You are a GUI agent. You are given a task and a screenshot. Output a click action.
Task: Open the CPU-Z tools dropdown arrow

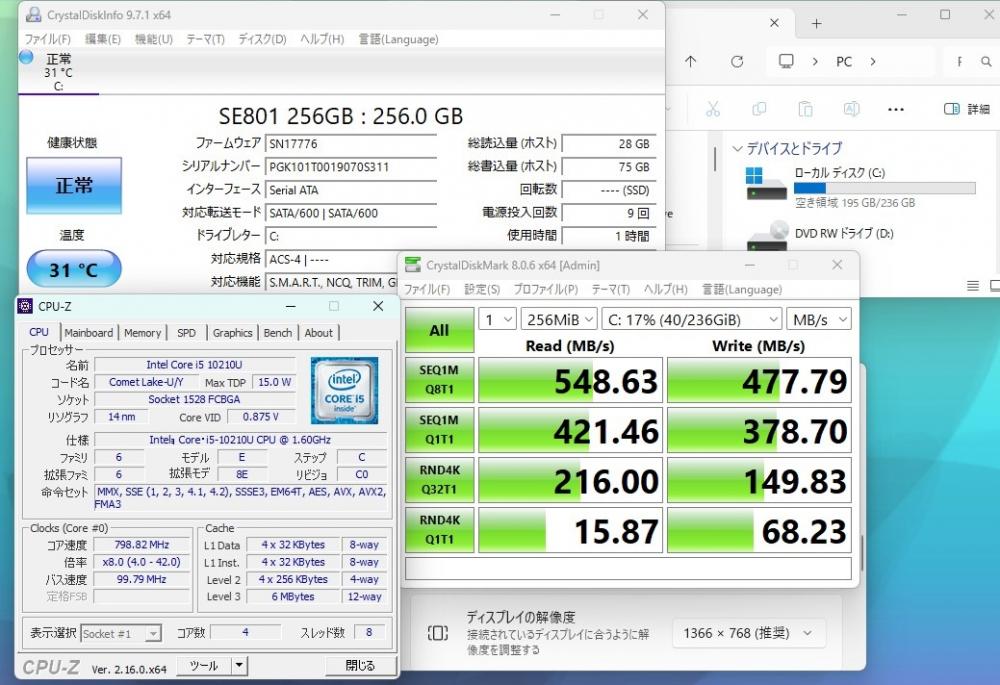click(x=239, y=665)
